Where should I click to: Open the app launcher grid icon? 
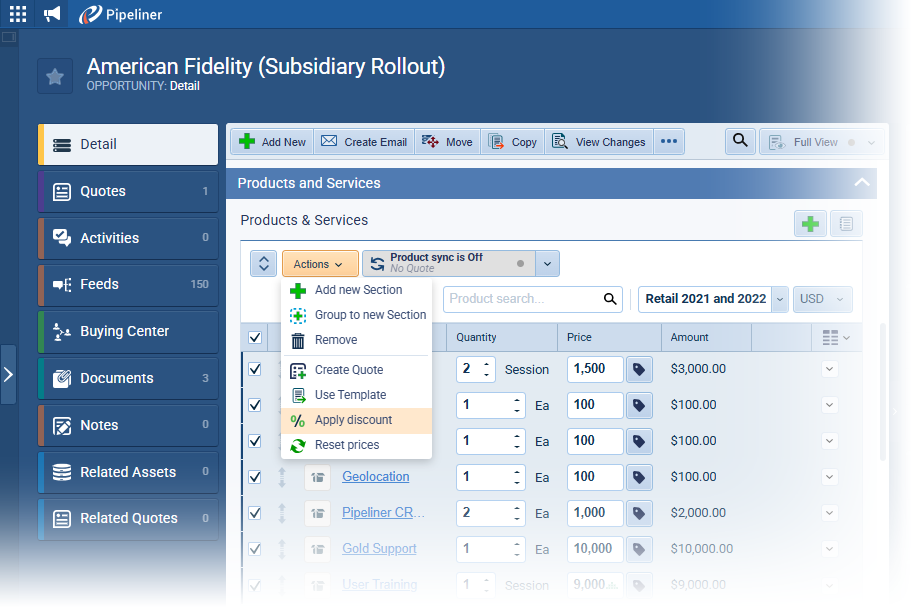[18, 14]
